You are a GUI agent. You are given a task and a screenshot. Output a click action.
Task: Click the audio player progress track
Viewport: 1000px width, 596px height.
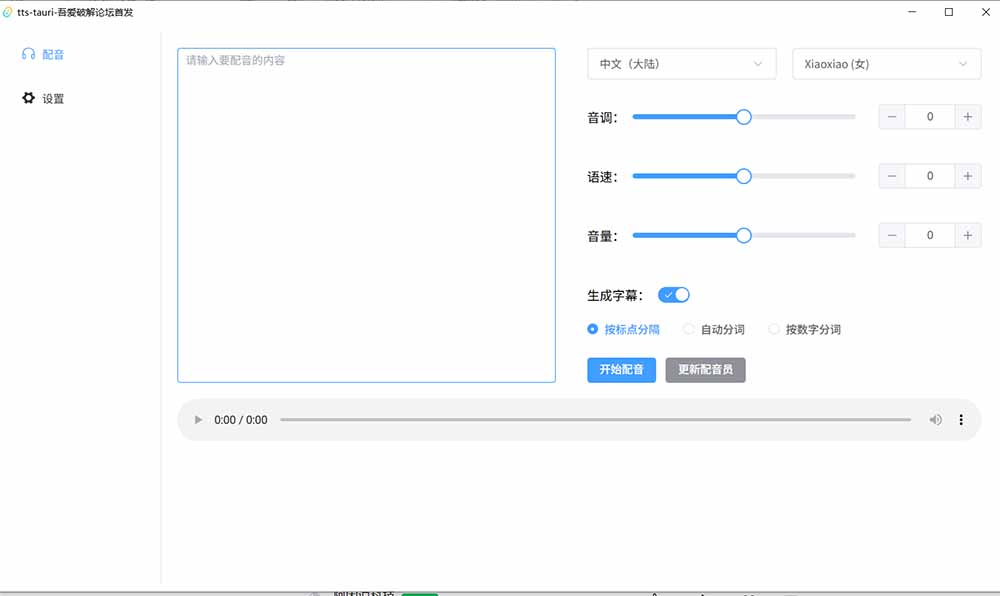(x=595, y=419)
